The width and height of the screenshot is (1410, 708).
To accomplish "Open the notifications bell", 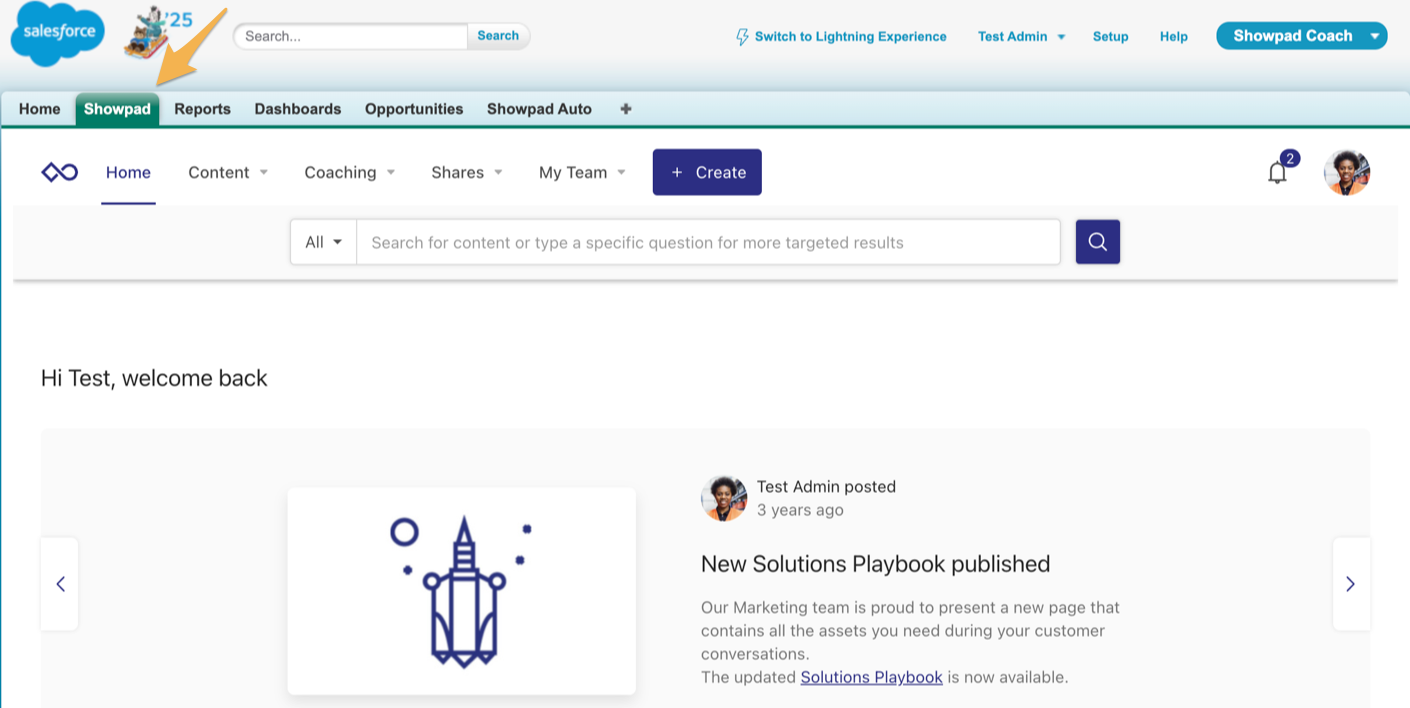I will click(1277, 173).
